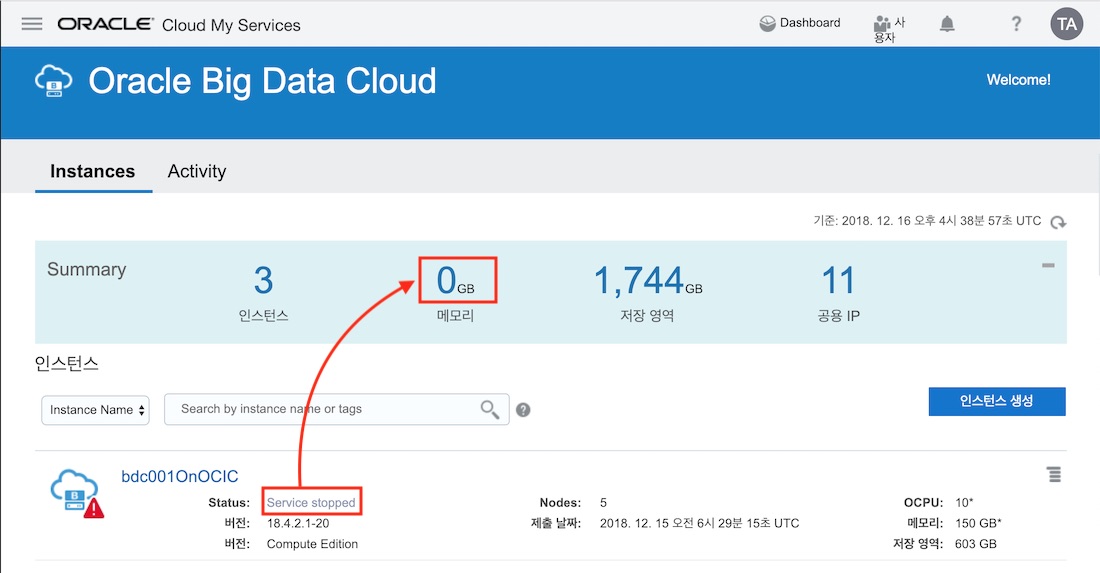1100x573 pixels.
Task: Click the 인스턴스 생성 button
Action: point(996,401)
